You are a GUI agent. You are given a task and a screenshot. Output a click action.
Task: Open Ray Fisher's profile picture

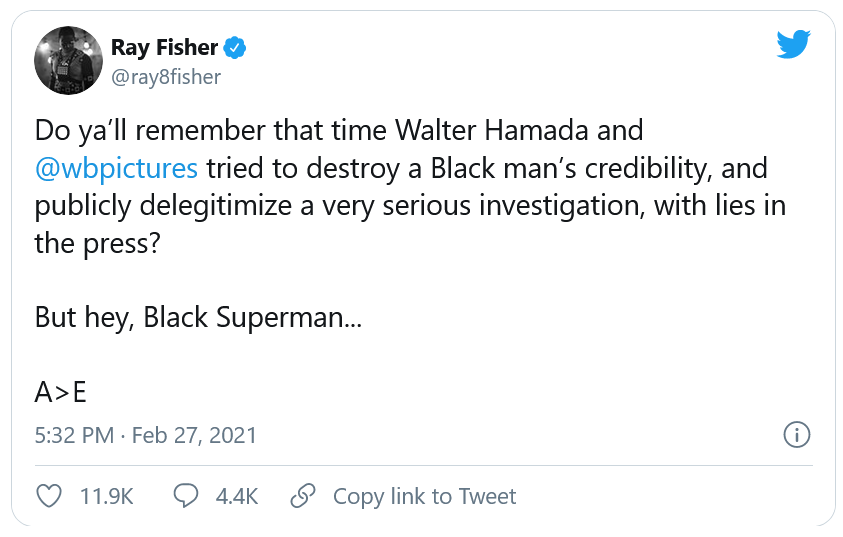[69, 60]
